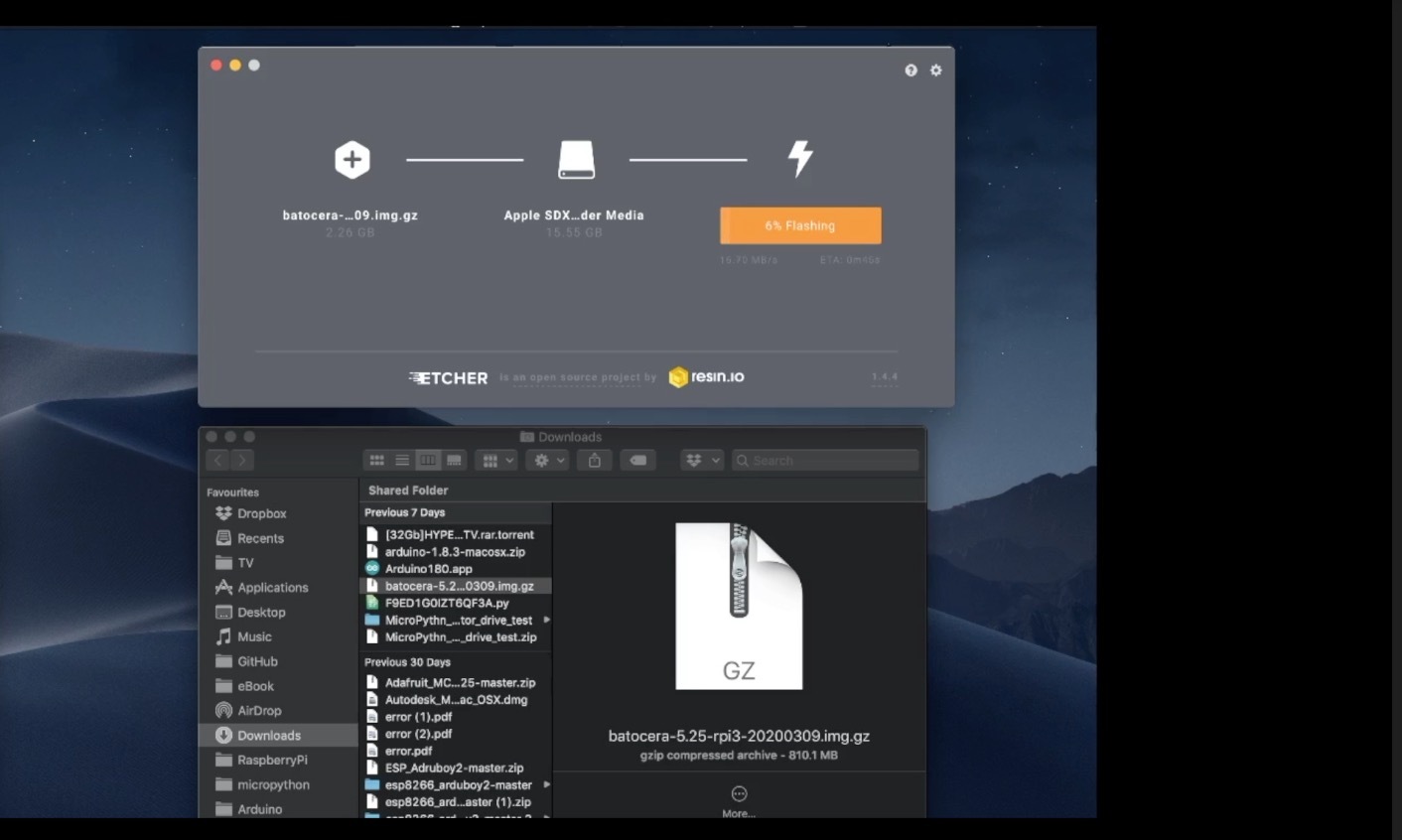Open the Dropbox toolbar dropdown

click(x=702, y=461)
